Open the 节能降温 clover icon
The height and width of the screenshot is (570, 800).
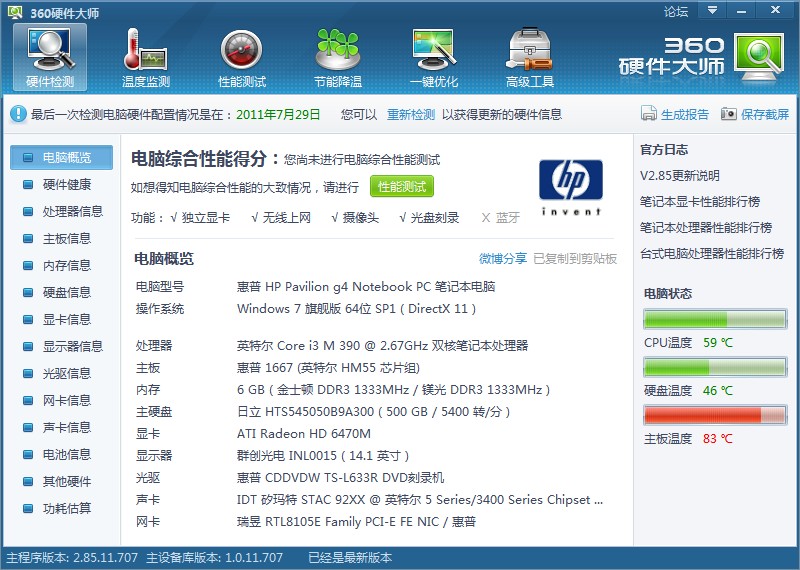click(338, 57)
